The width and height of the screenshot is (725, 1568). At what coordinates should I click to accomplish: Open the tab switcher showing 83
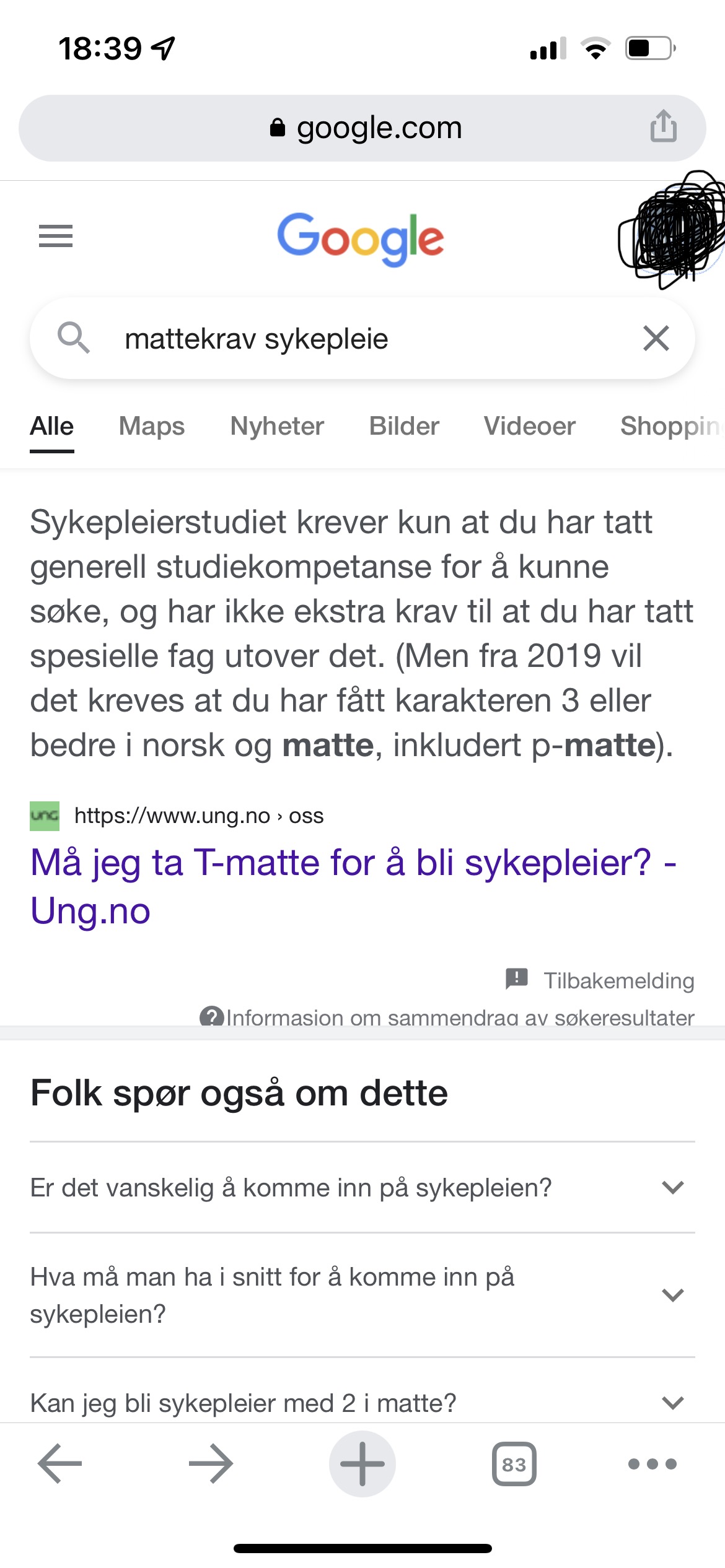pos(514,1464)
